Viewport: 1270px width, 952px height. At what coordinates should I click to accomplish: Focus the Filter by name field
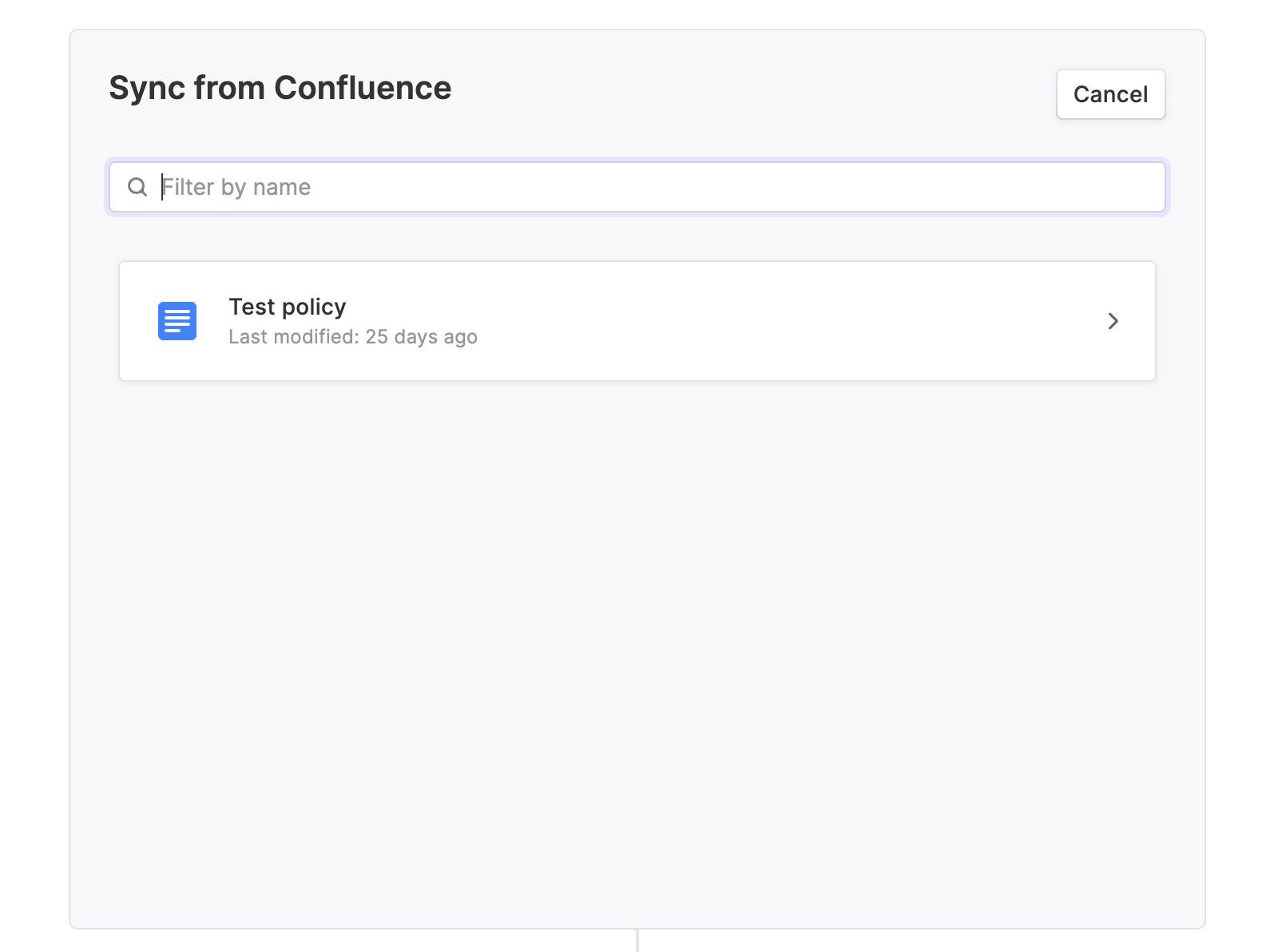pos(637,187)
